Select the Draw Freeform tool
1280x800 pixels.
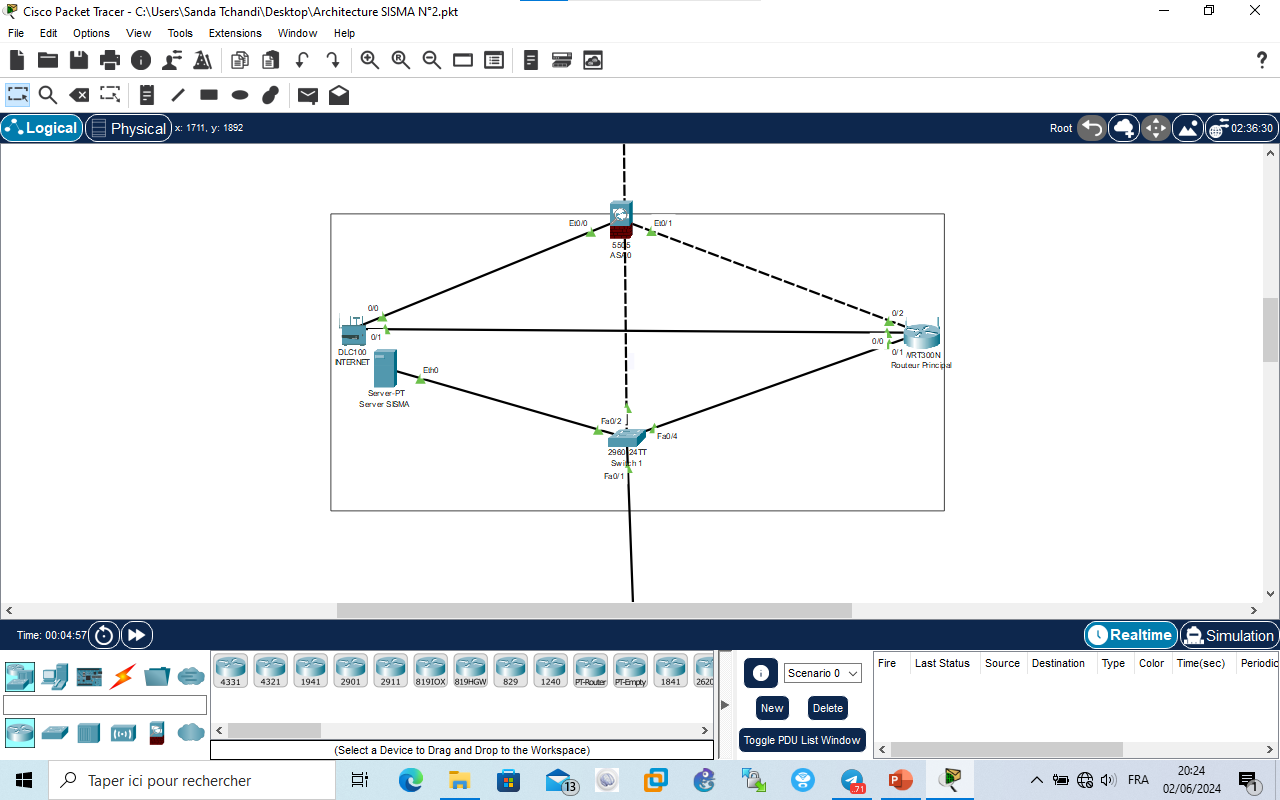pos(271,95)
